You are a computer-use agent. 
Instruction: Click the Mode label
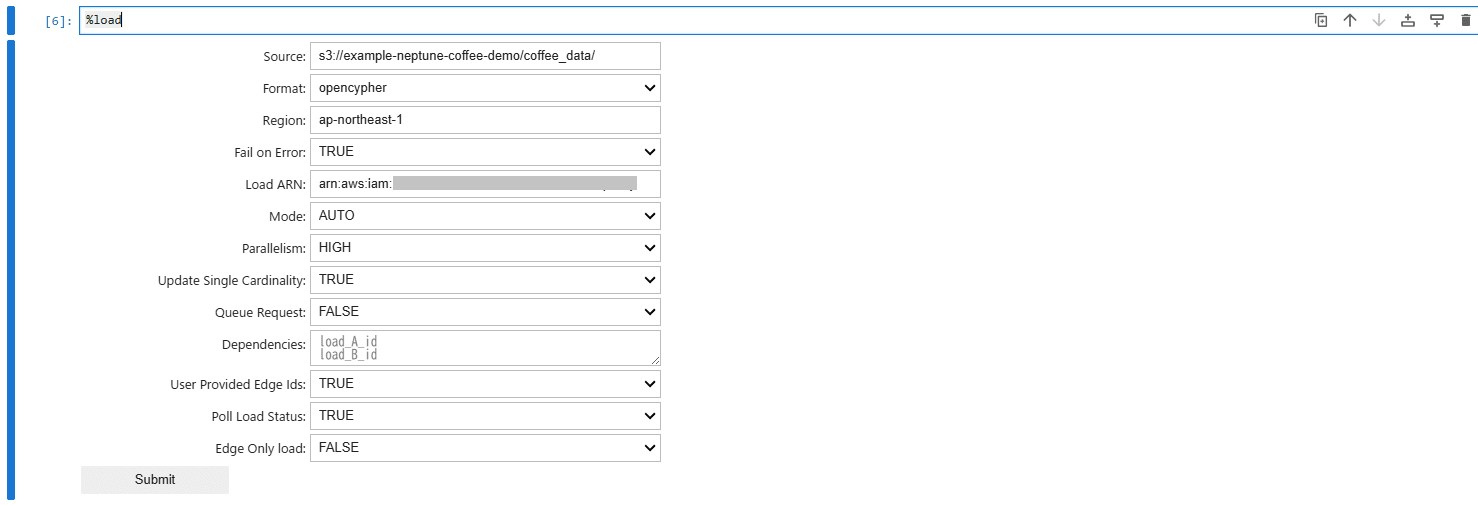click(288, 217)
